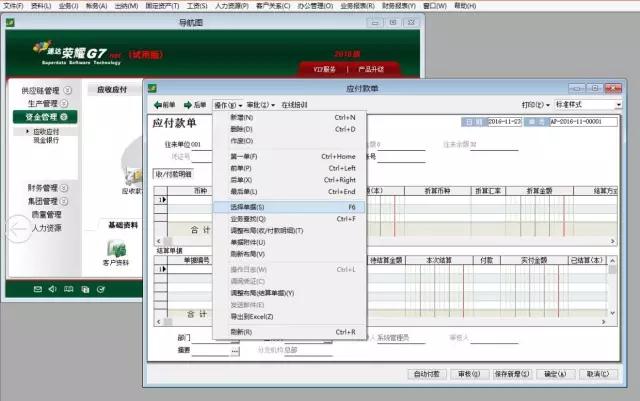
Task: Expand 供应链管理 section chevron
Action: [68, 90]
